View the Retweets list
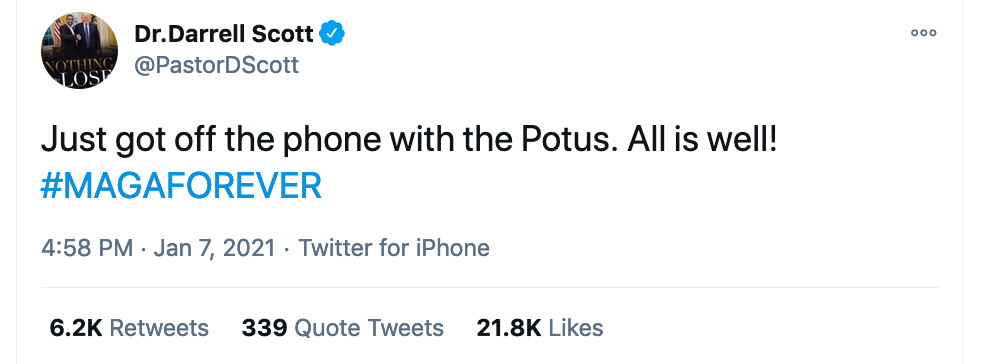Image resolution: width=986 pixels, height=364 pixels. (x=128, y=328)
